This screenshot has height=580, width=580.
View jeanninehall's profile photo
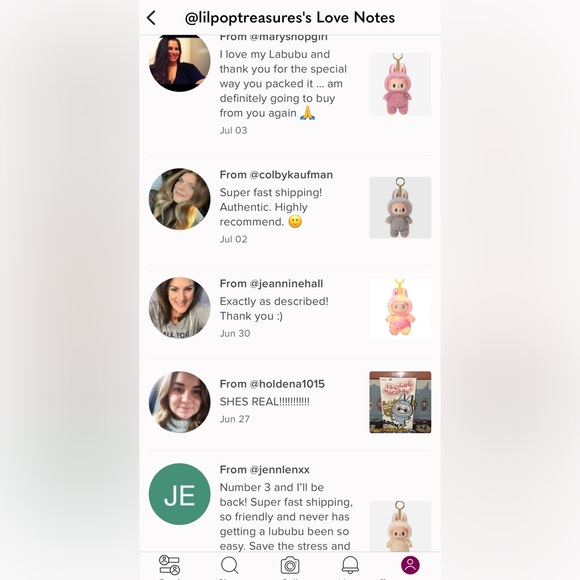[179, 308]
